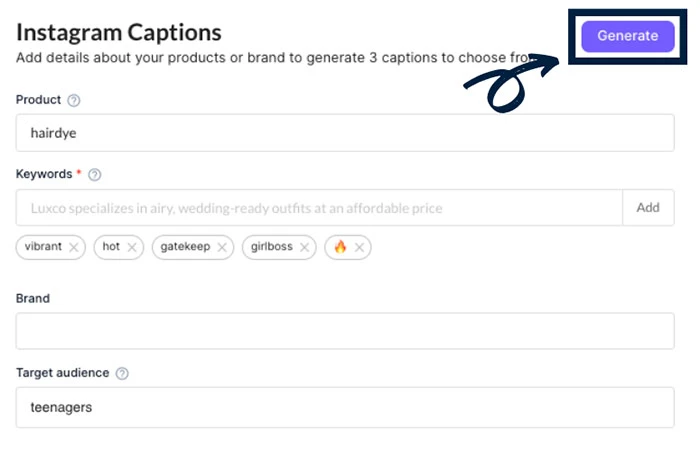Select the empty Brand text field
The image size is (700, 470).
tap(345, 331)
